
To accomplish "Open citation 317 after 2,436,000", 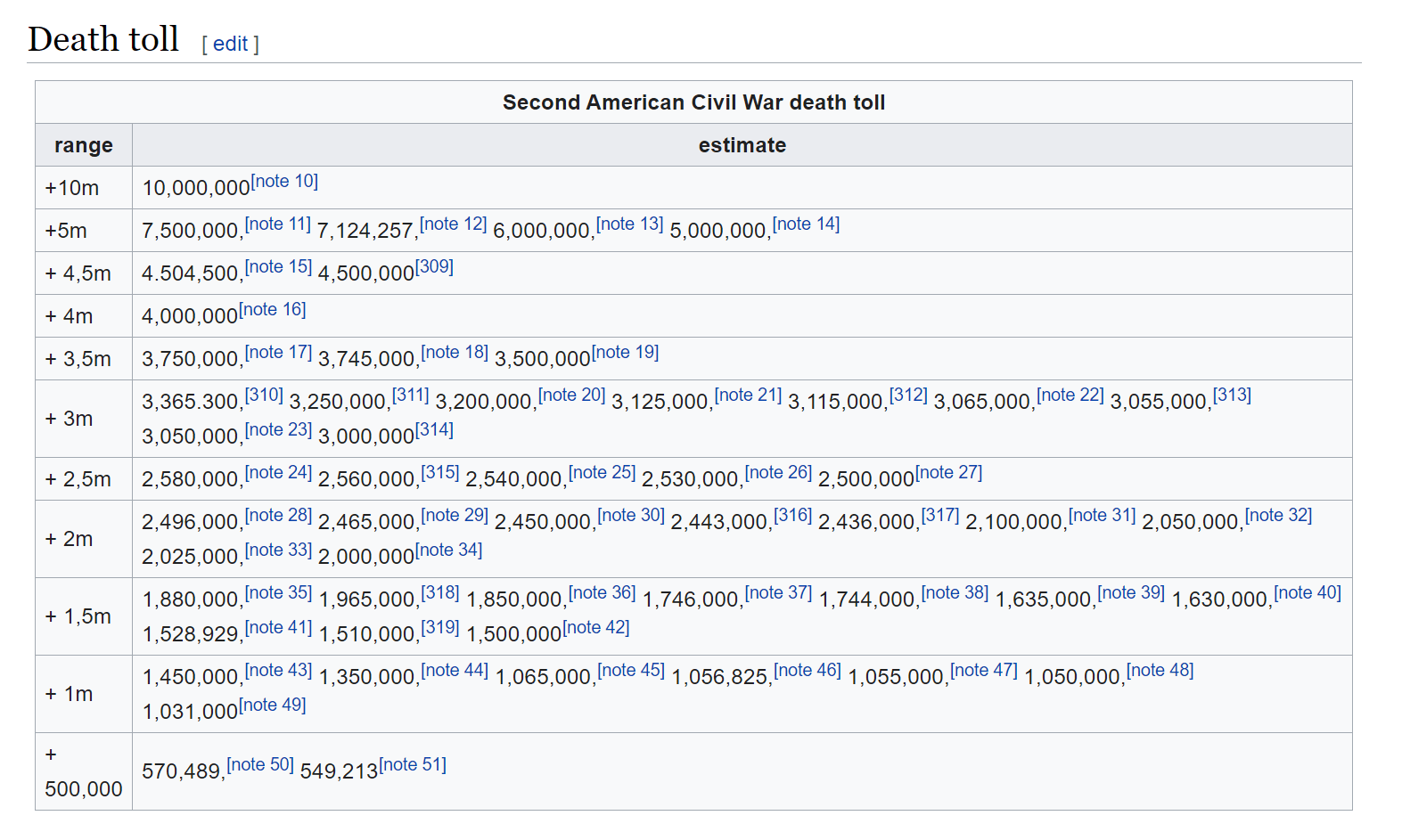I will pos(940,515).
